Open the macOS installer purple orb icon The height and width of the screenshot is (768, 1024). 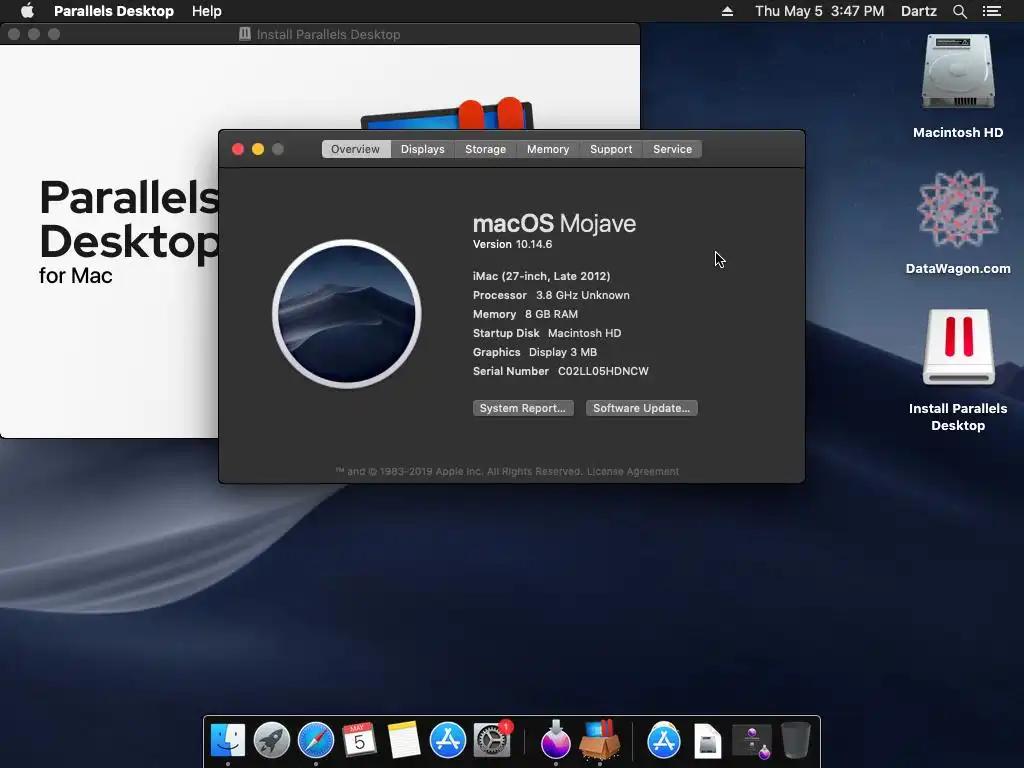556,741
